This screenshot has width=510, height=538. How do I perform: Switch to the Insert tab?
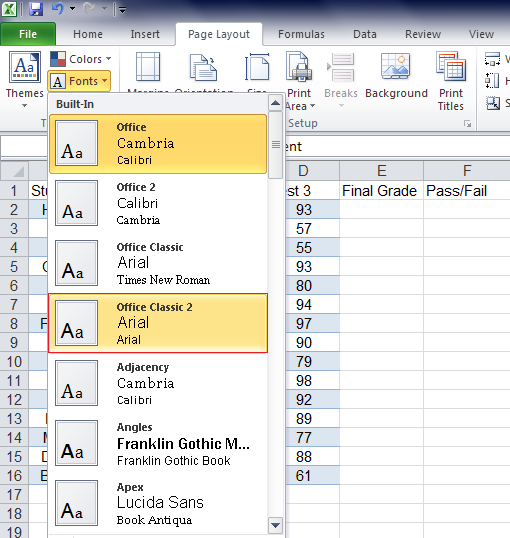[x=145, y=34]
